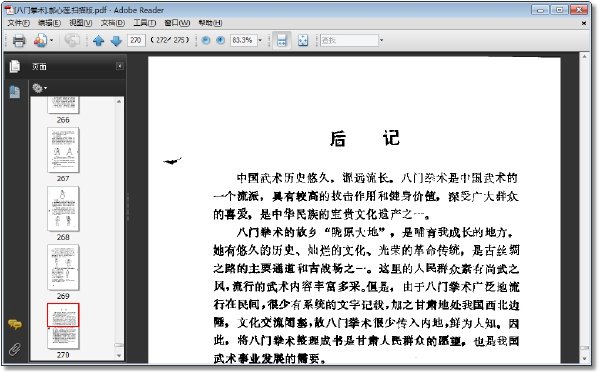
Task: Open the find field dropdown arrow
Action: click(x=381, y=40)
